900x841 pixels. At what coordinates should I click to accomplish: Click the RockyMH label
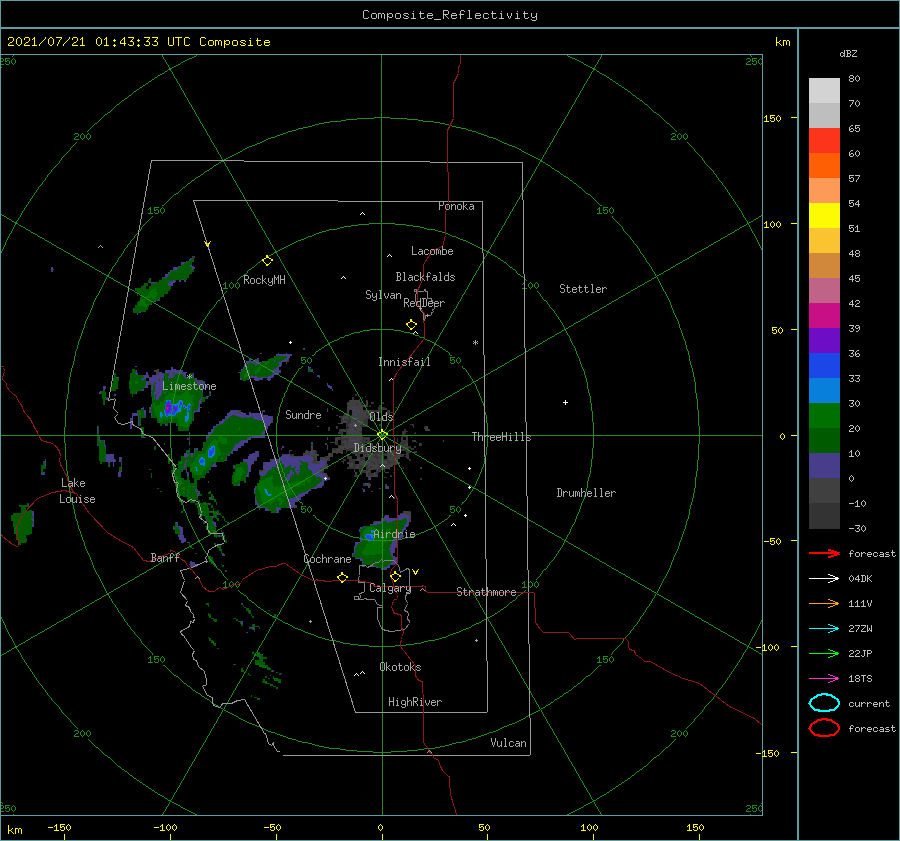coord(264,280)
